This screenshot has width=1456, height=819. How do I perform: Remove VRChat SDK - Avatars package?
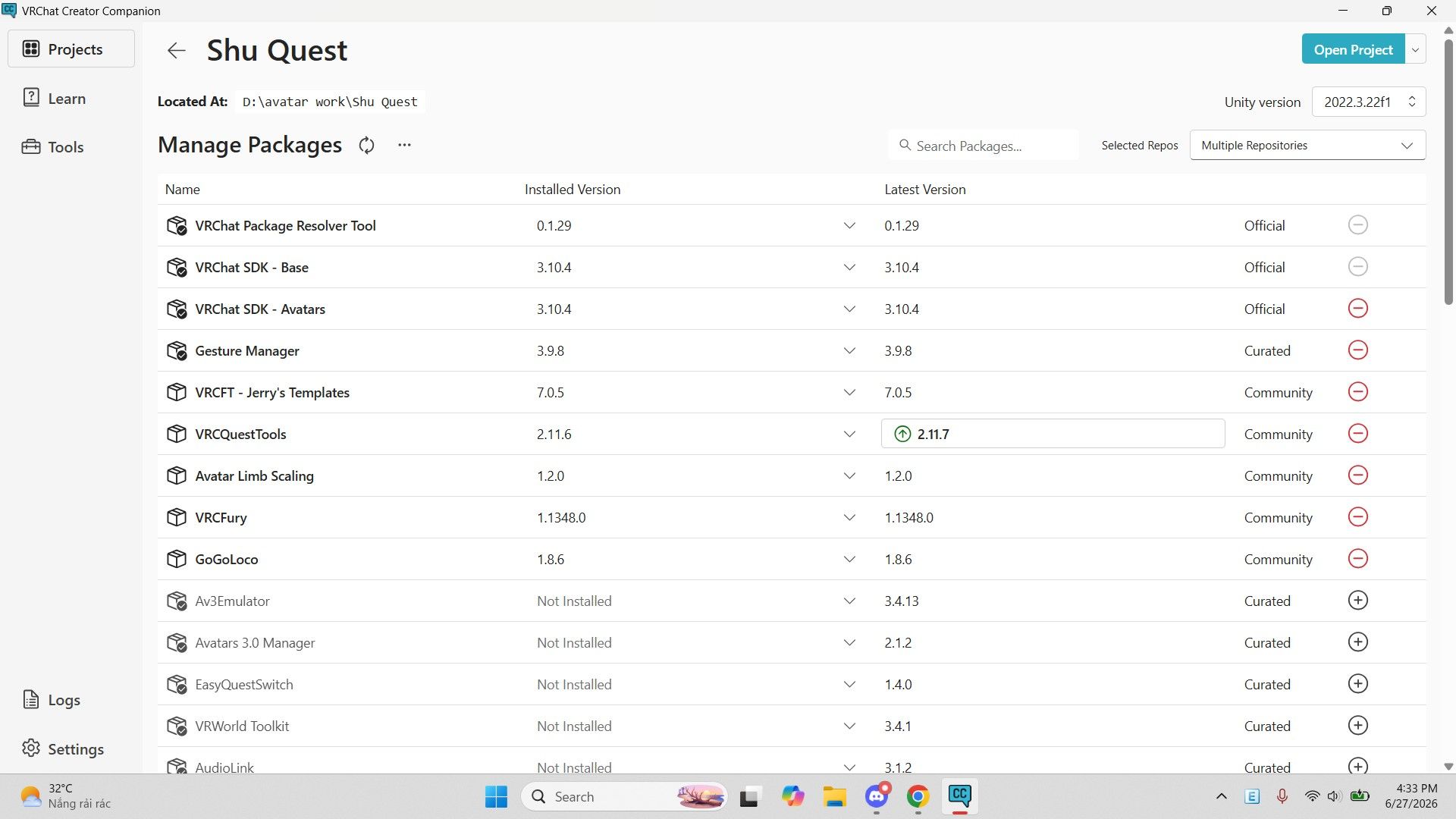coord(1357,309)
